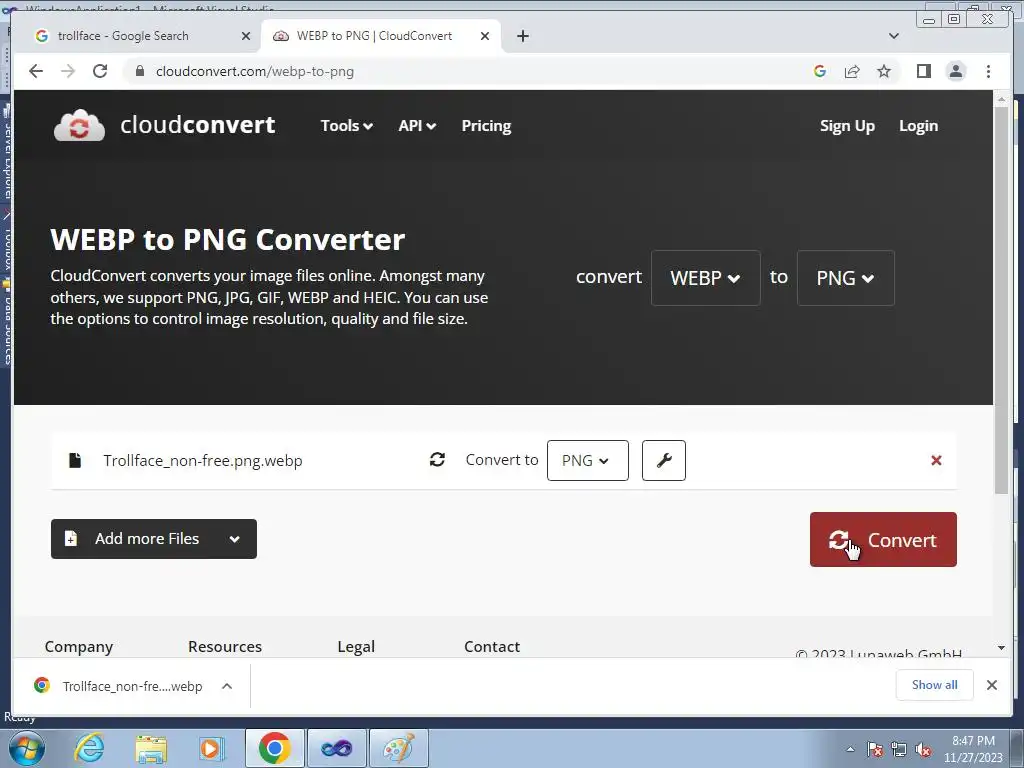
Task: Click the Legal footer heading
Action: point(356,647)
